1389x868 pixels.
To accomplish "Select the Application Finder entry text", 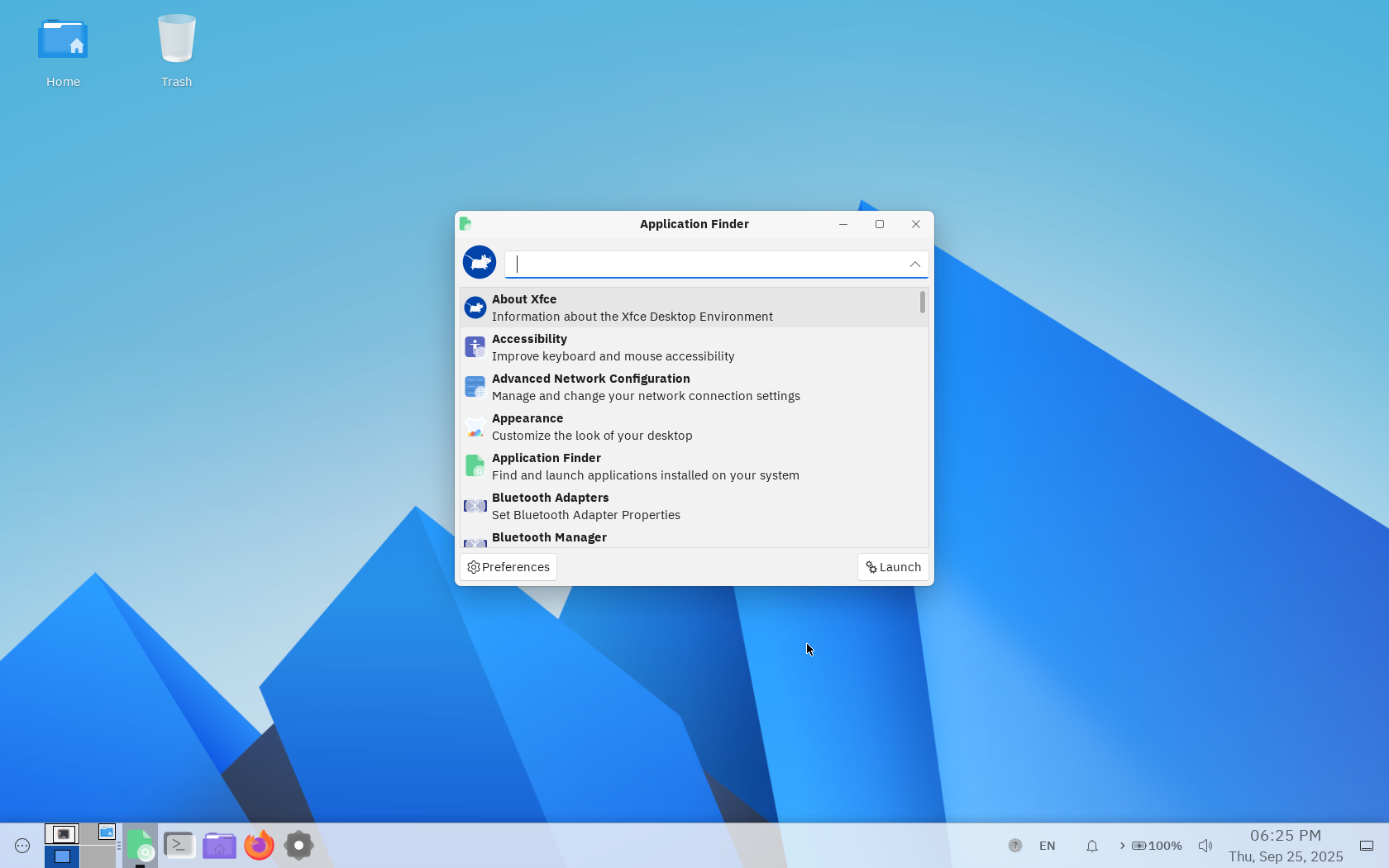I will point(646,466).
